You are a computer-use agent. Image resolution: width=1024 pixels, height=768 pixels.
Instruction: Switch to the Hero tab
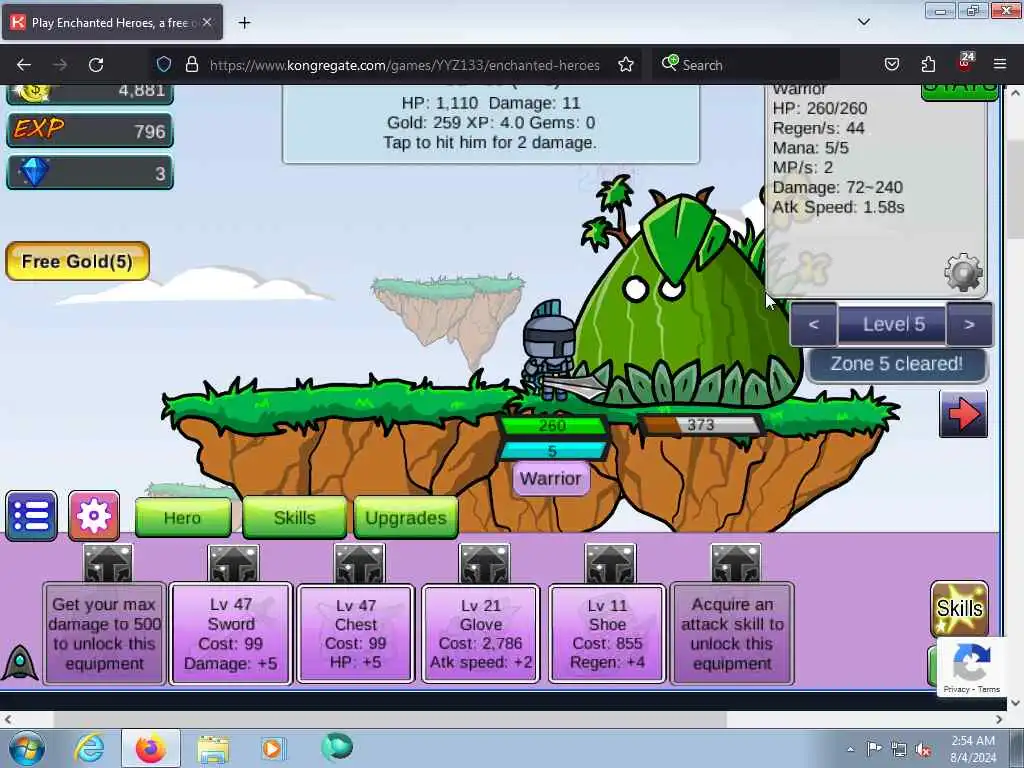click(183, 518)
